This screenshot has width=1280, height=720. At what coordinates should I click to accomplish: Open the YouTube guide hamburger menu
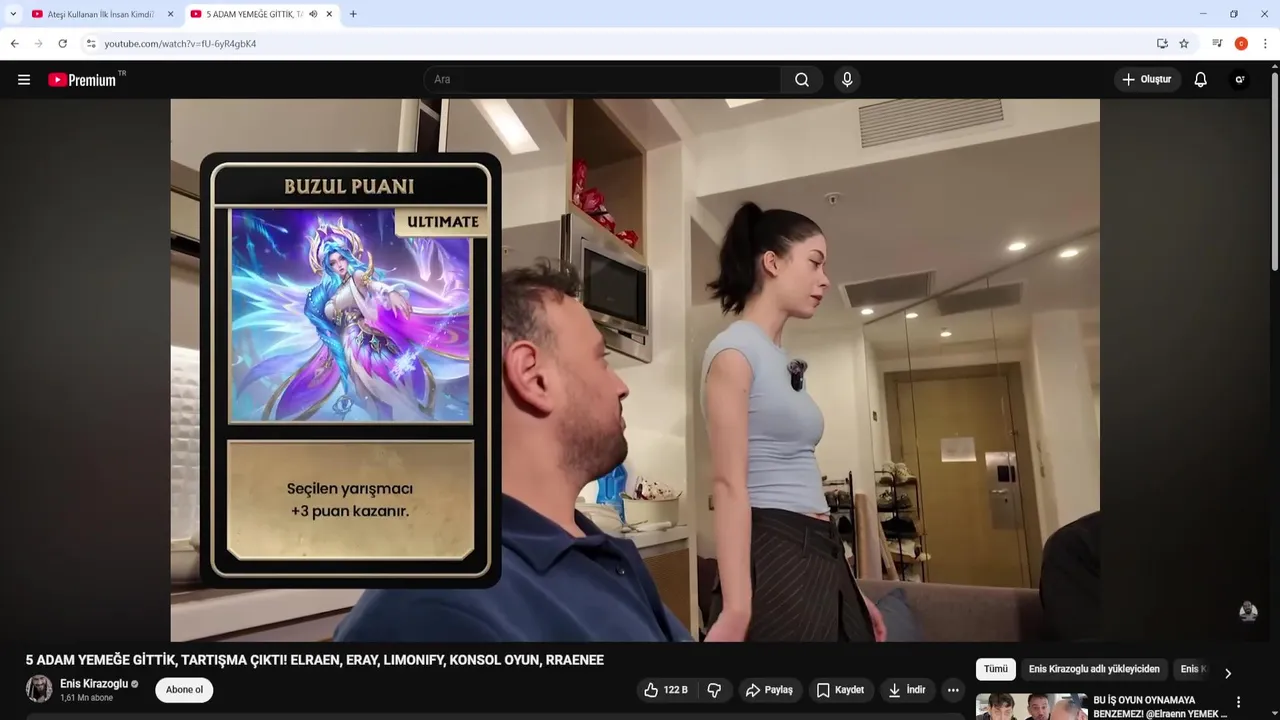(24, 80)
